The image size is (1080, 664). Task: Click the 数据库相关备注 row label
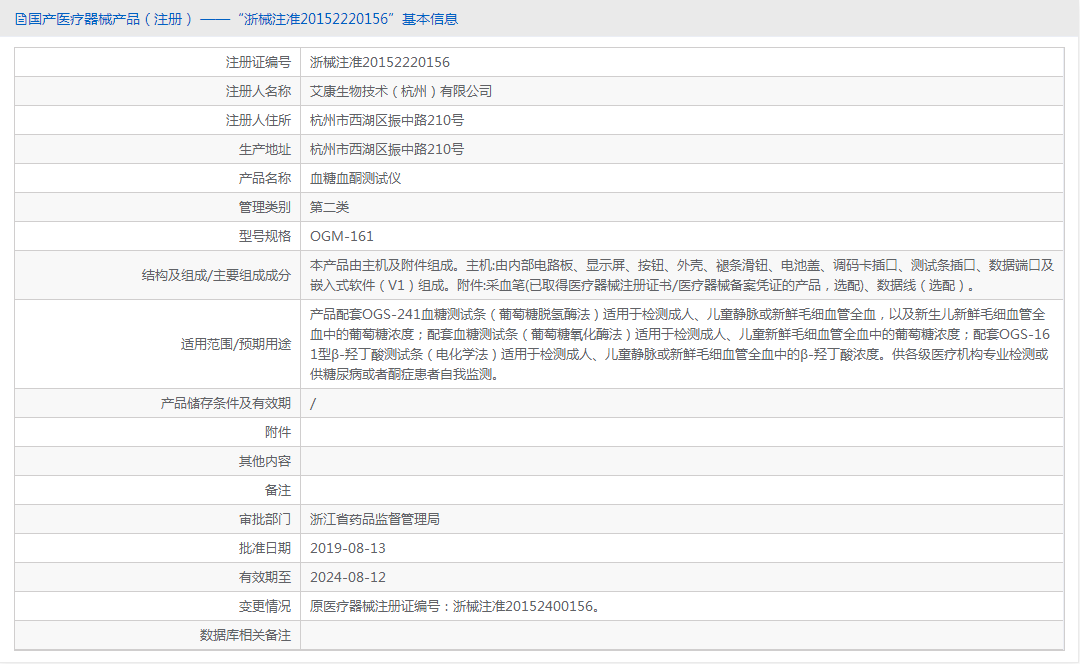tap(245, 635)
